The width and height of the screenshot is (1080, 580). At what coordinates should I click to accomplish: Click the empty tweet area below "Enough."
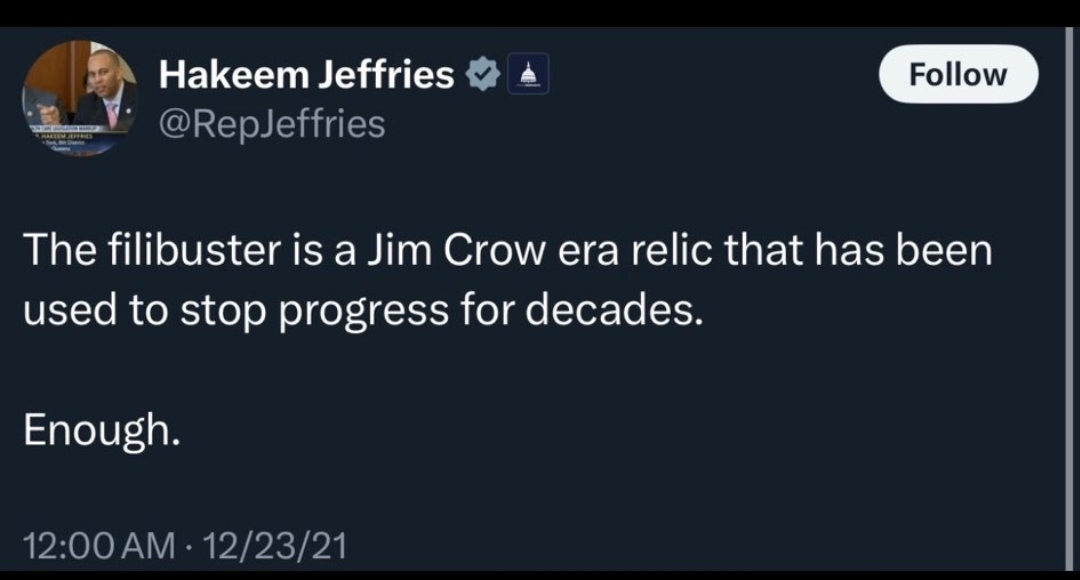537,489
